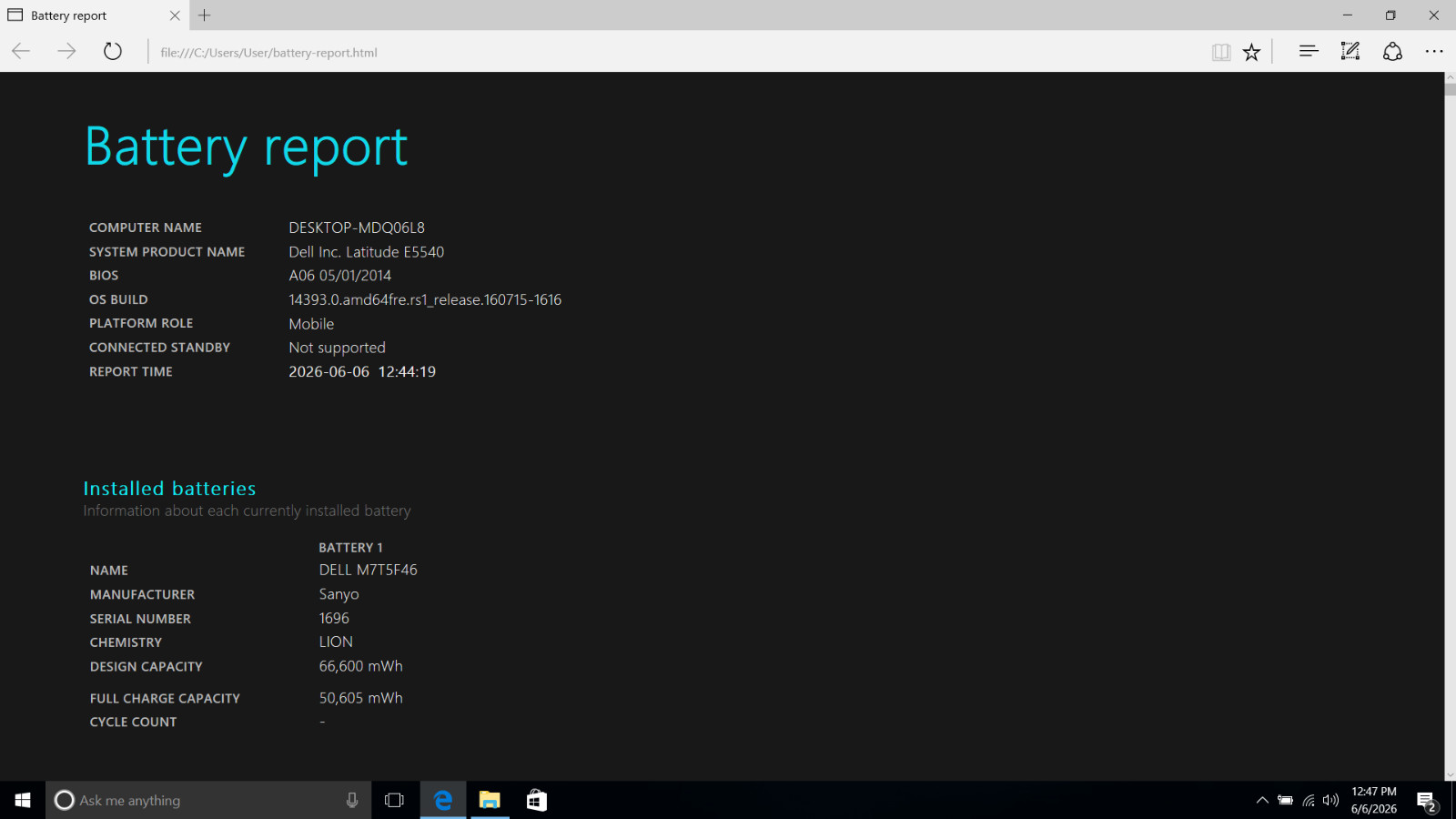Click the Installed batteries heading
Viewport: 1456px width, 819px height.
tap(169, 489)
